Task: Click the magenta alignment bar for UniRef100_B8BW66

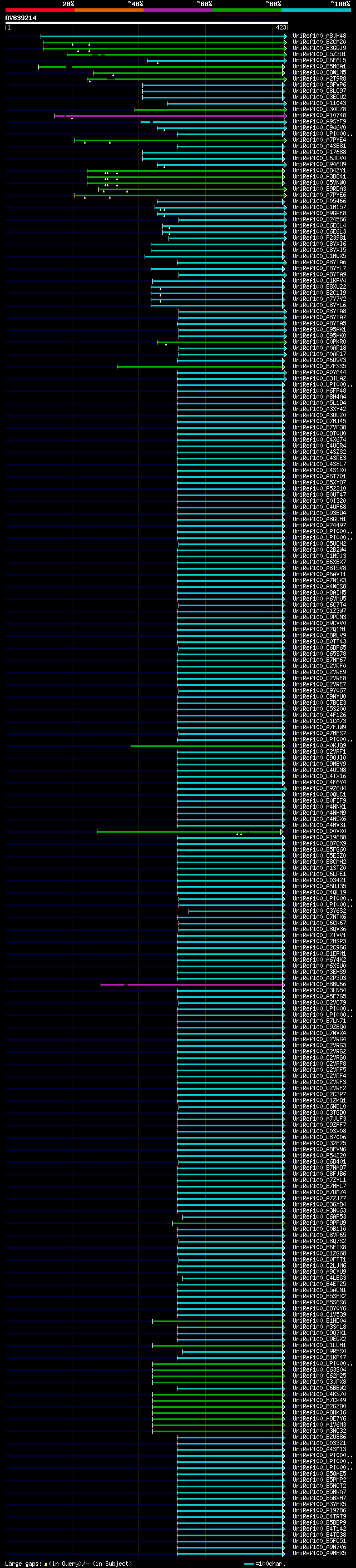Action: pyautogui.click(x=192, y=985)
